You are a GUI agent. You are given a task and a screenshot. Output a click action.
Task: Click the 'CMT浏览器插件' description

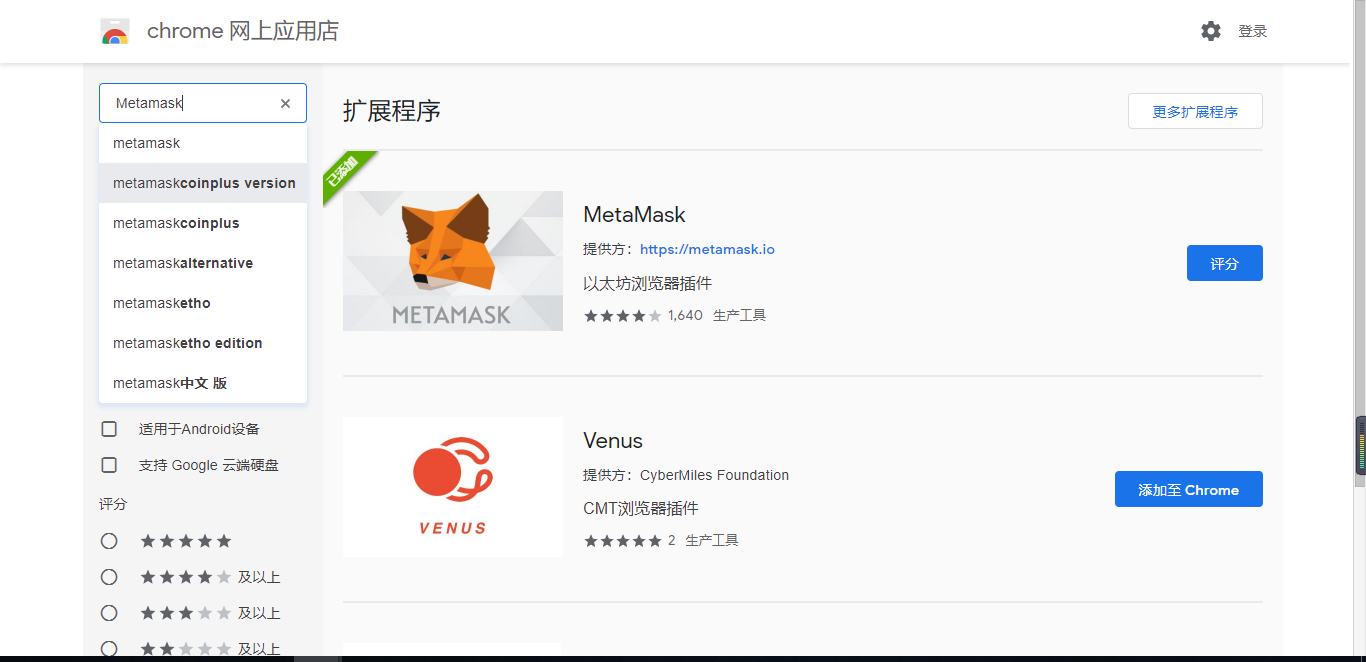pyautogui.click(x=641, y=508)
